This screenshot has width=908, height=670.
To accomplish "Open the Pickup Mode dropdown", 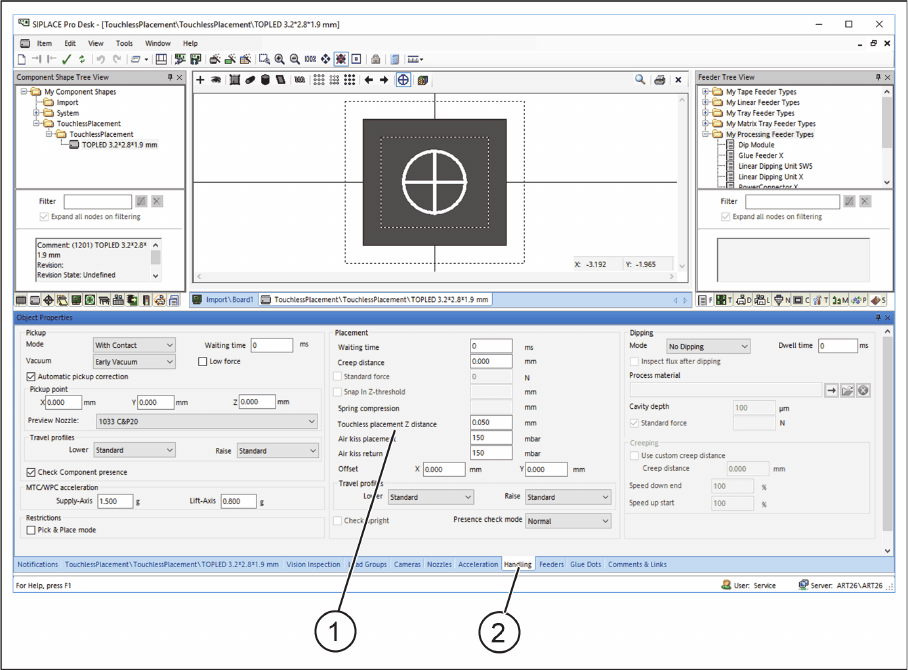I will [134, 345].
